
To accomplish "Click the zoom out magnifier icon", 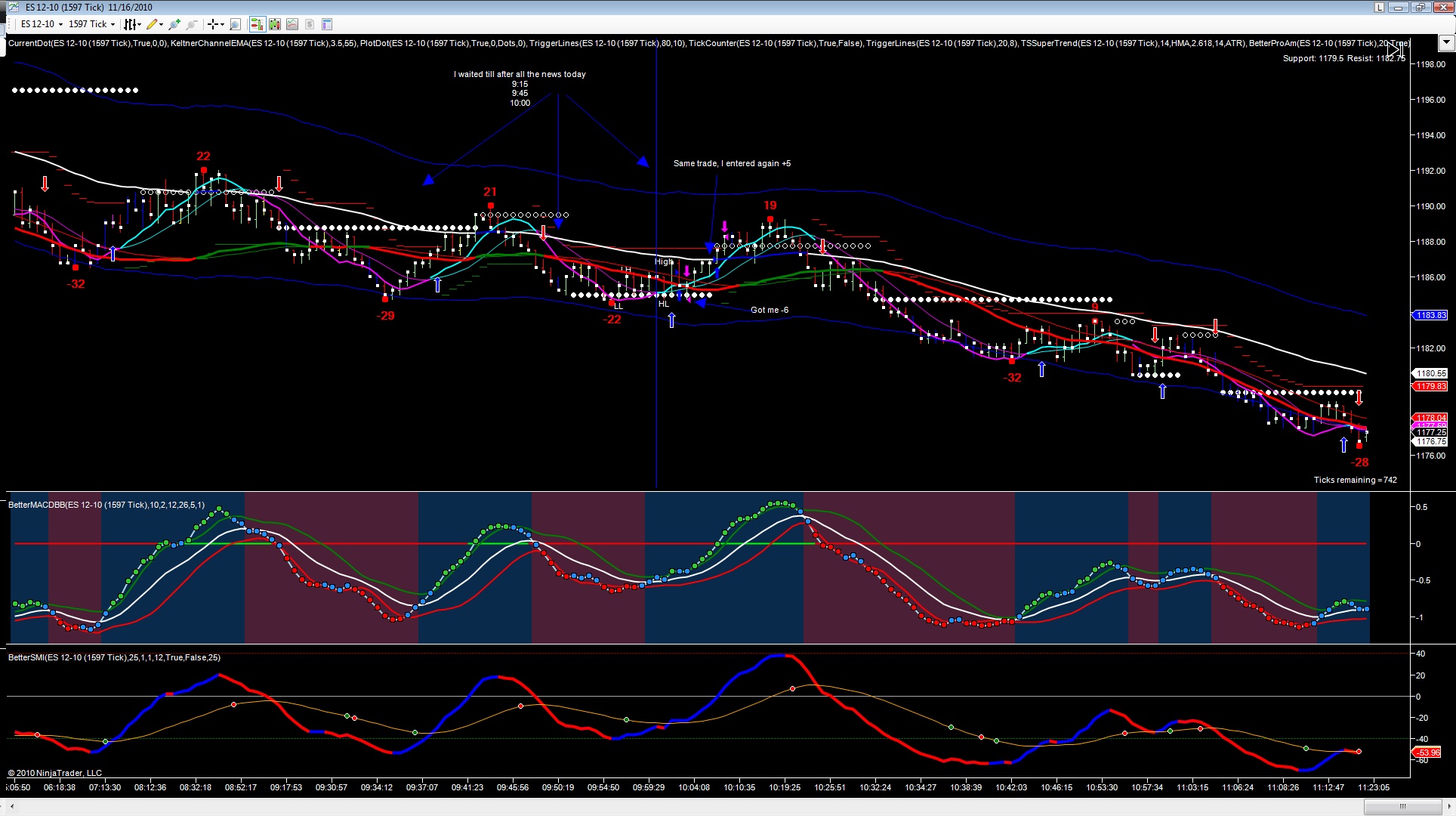I will (192, 24).
